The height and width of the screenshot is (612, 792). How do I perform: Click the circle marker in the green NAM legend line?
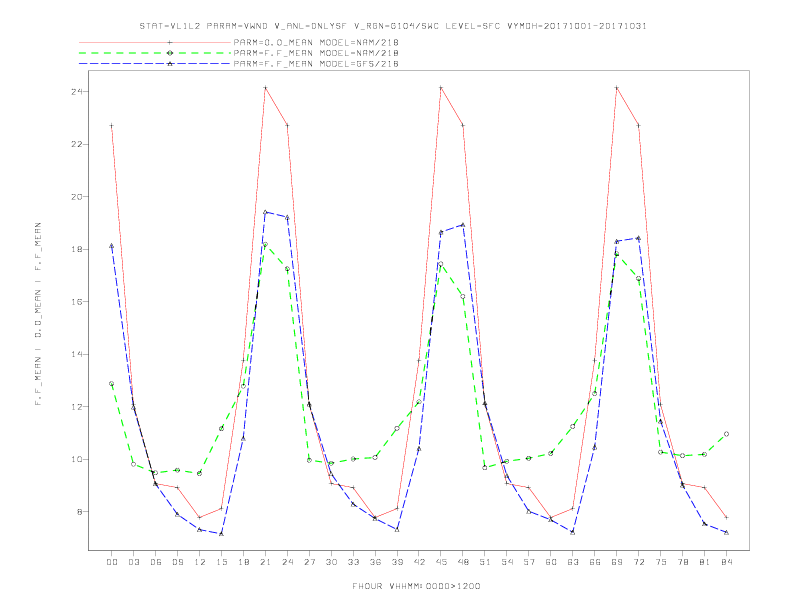coord(170,53)
